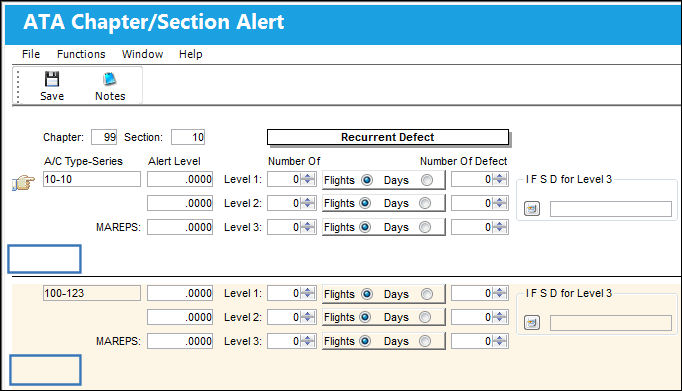
Task: Select Days for 10-10 Level 3
Action: [425, 227]
